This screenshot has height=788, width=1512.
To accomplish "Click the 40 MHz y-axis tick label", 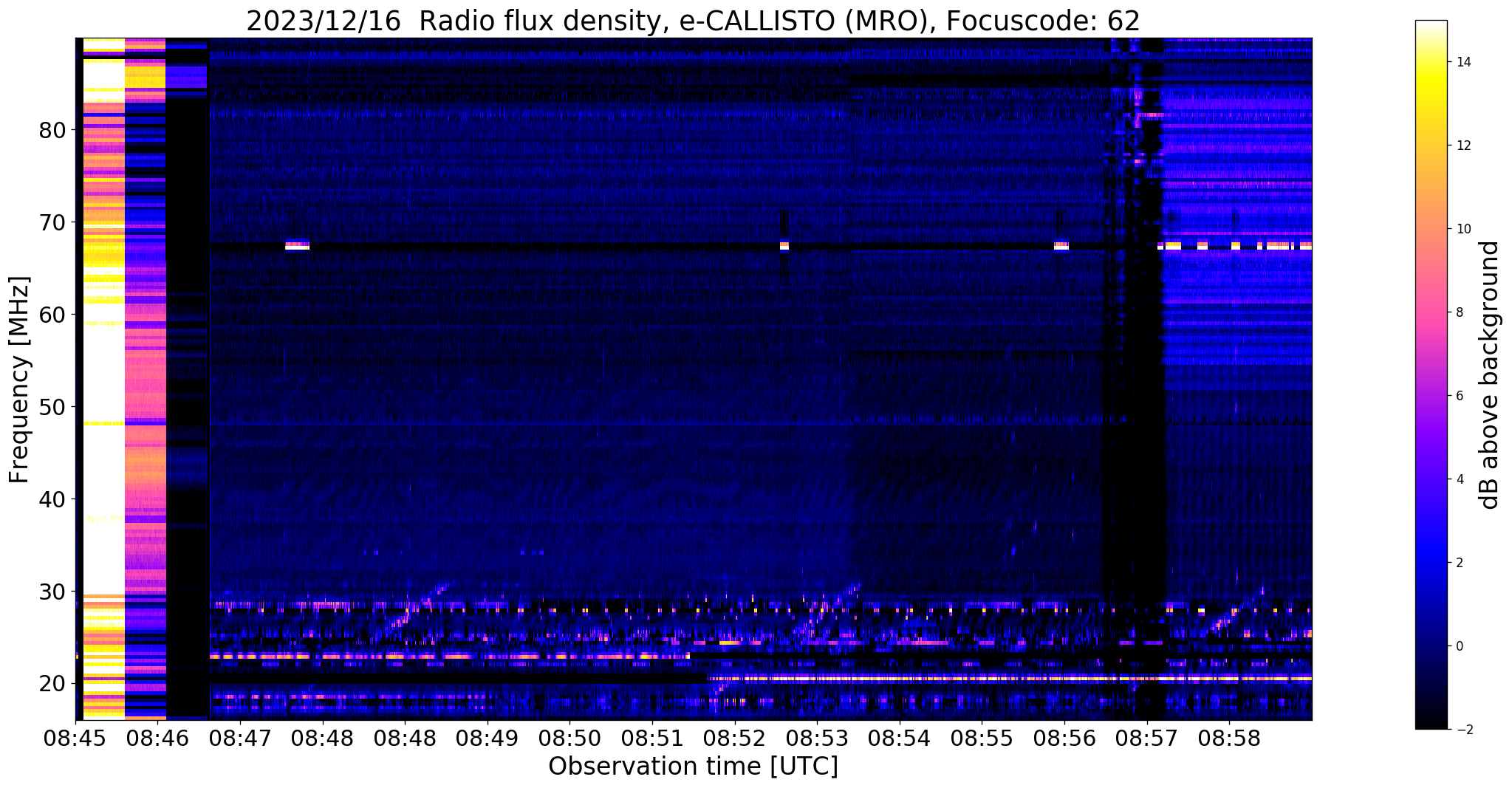I will [52, 499].
